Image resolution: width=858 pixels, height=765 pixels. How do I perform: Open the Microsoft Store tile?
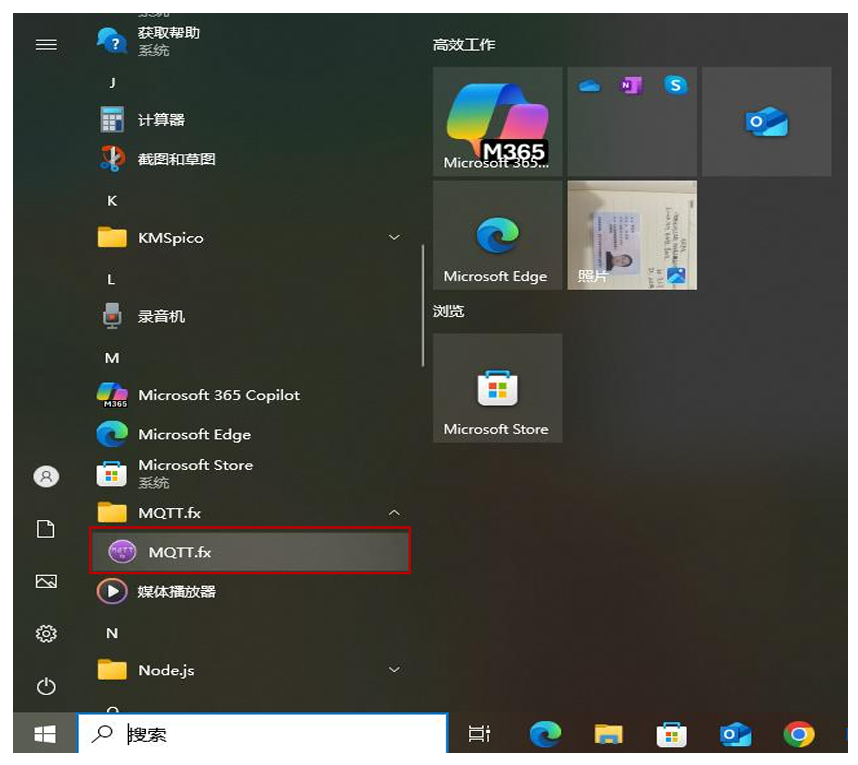pos(497,388)
